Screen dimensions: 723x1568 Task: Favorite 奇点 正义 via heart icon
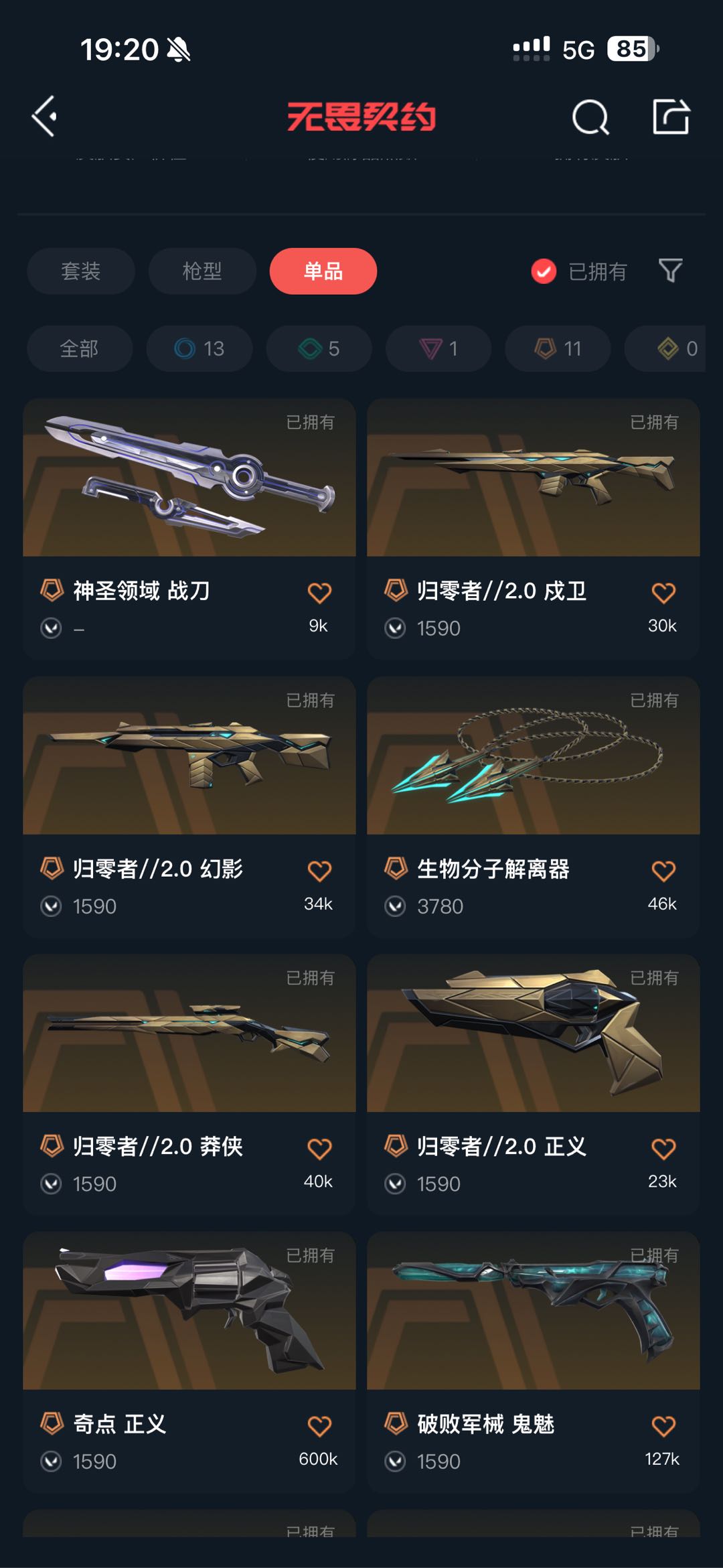pyautogui.click(x=319, y=1426)
